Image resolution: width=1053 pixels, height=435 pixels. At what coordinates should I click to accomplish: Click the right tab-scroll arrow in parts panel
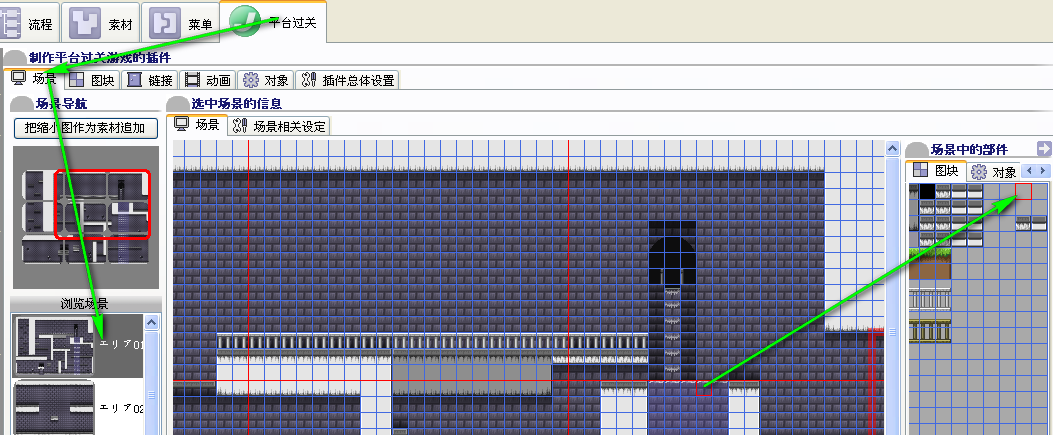[1043, 171]
